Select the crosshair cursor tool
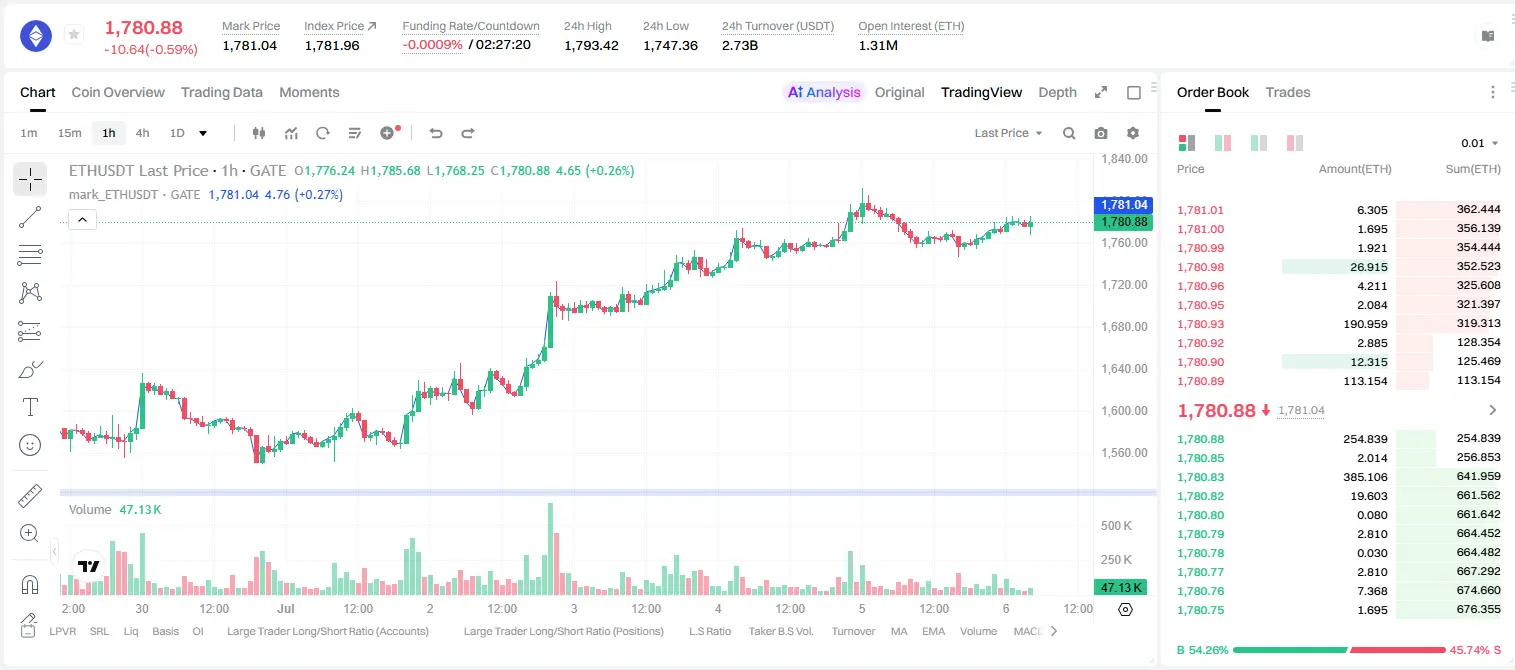This screenshot has height=670, width=1515. coord(30,180)
